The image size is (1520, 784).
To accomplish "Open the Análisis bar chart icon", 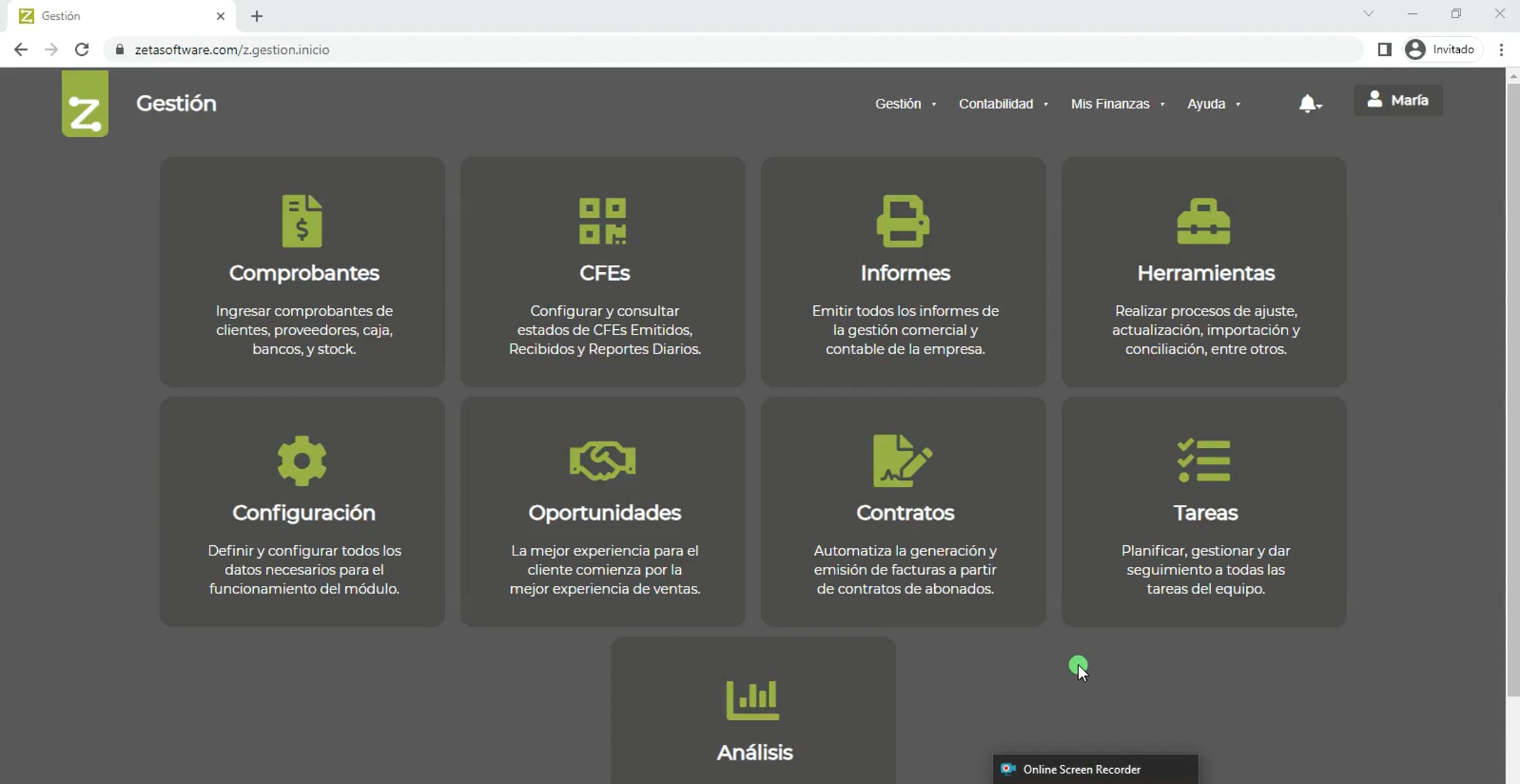I will tap(752, 700).
